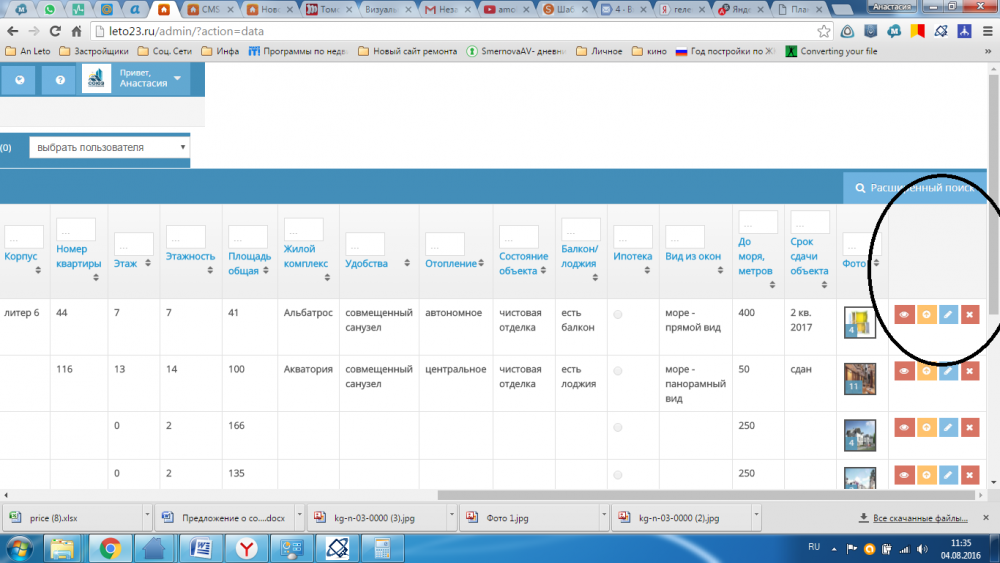Click the first round icon in blue header
This screenshot has height=563, width=1000.
pos(20,80)
